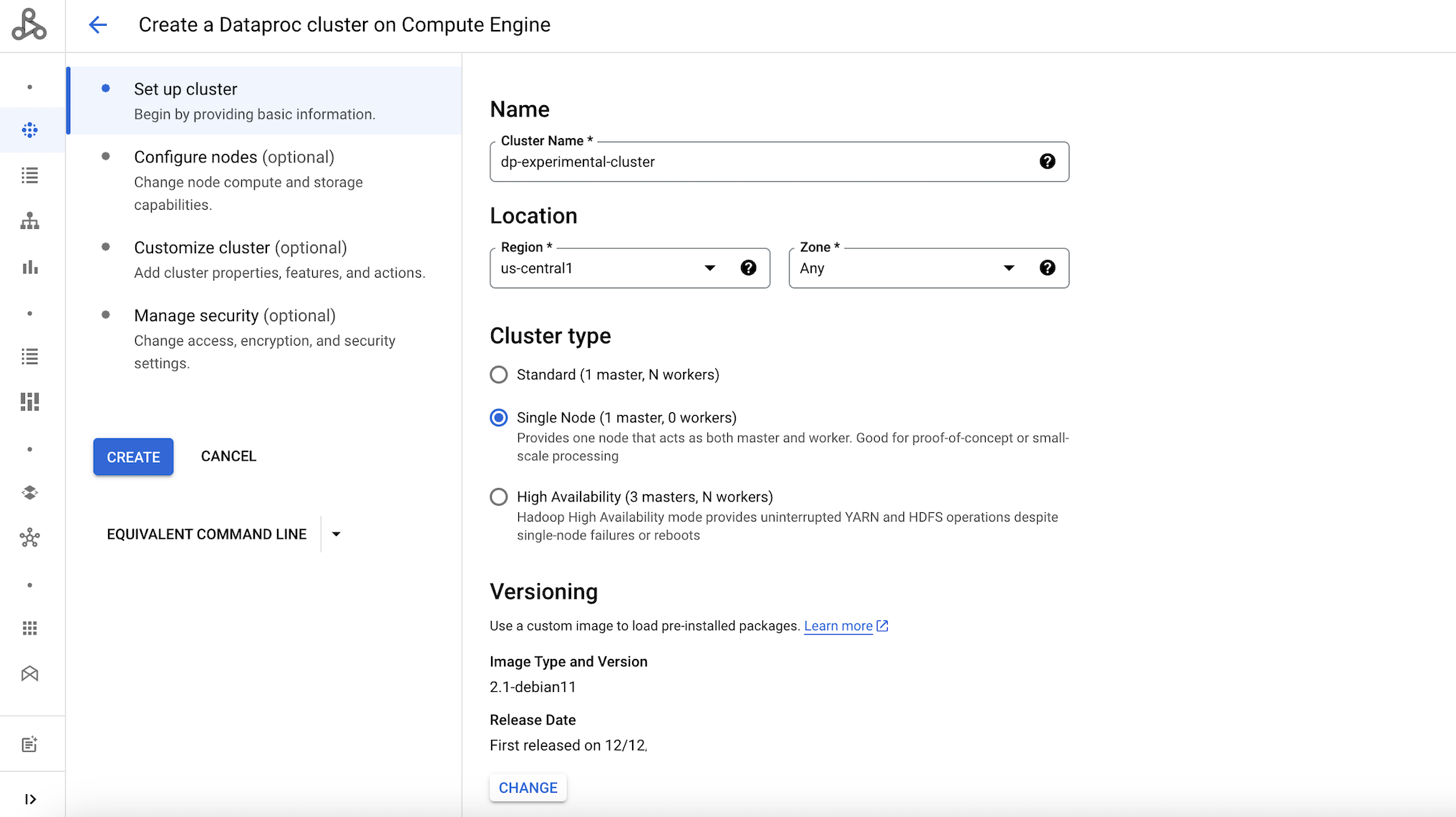This screenshot has width=1456, height=817.
Task: Select the Clusters sidebar icon
Action: coord(29,130)
